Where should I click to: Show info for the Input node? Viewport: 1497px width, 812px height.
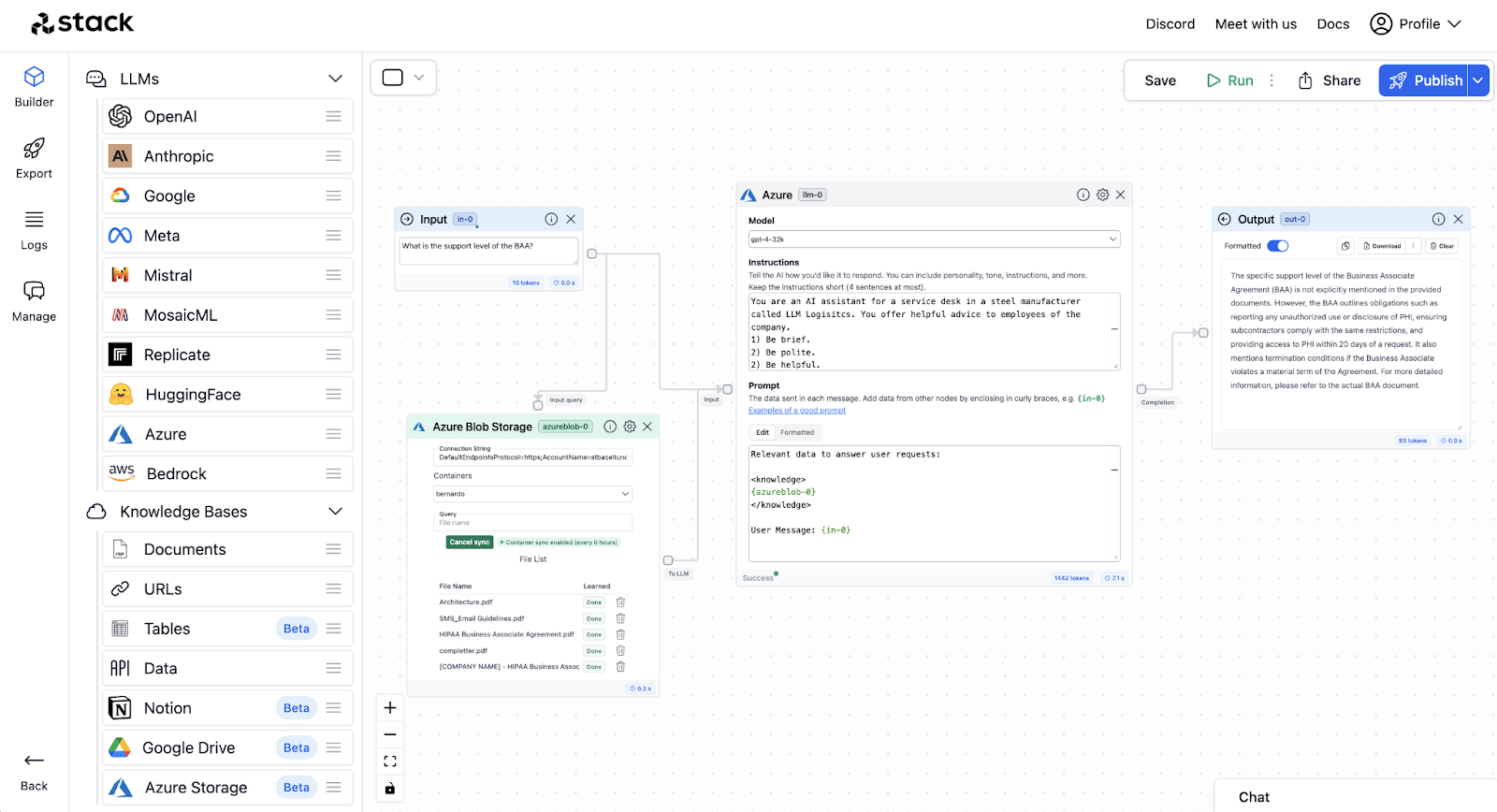click(x=551, y=219)
